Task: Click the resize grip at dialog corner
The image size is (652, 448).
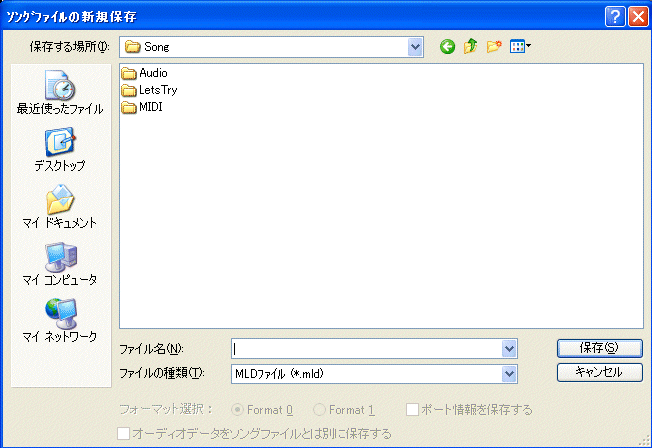Action: (644, 441)
